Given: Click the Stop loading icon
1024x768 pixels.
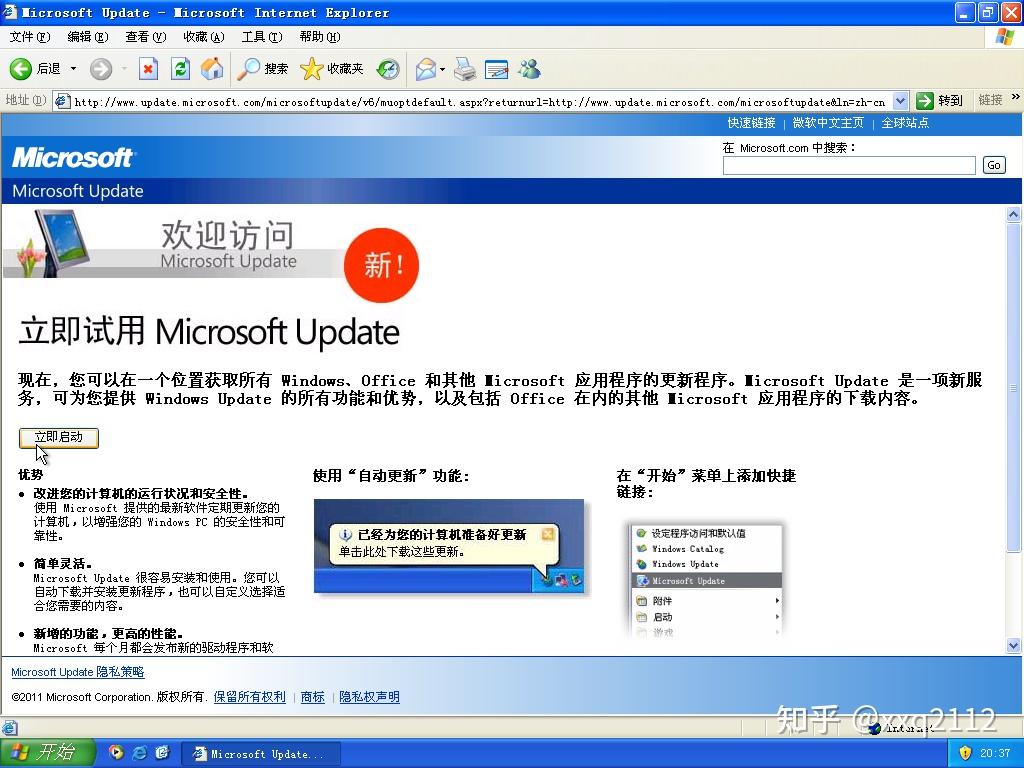Looking at the screenshot, I should (x=146, y=70).
